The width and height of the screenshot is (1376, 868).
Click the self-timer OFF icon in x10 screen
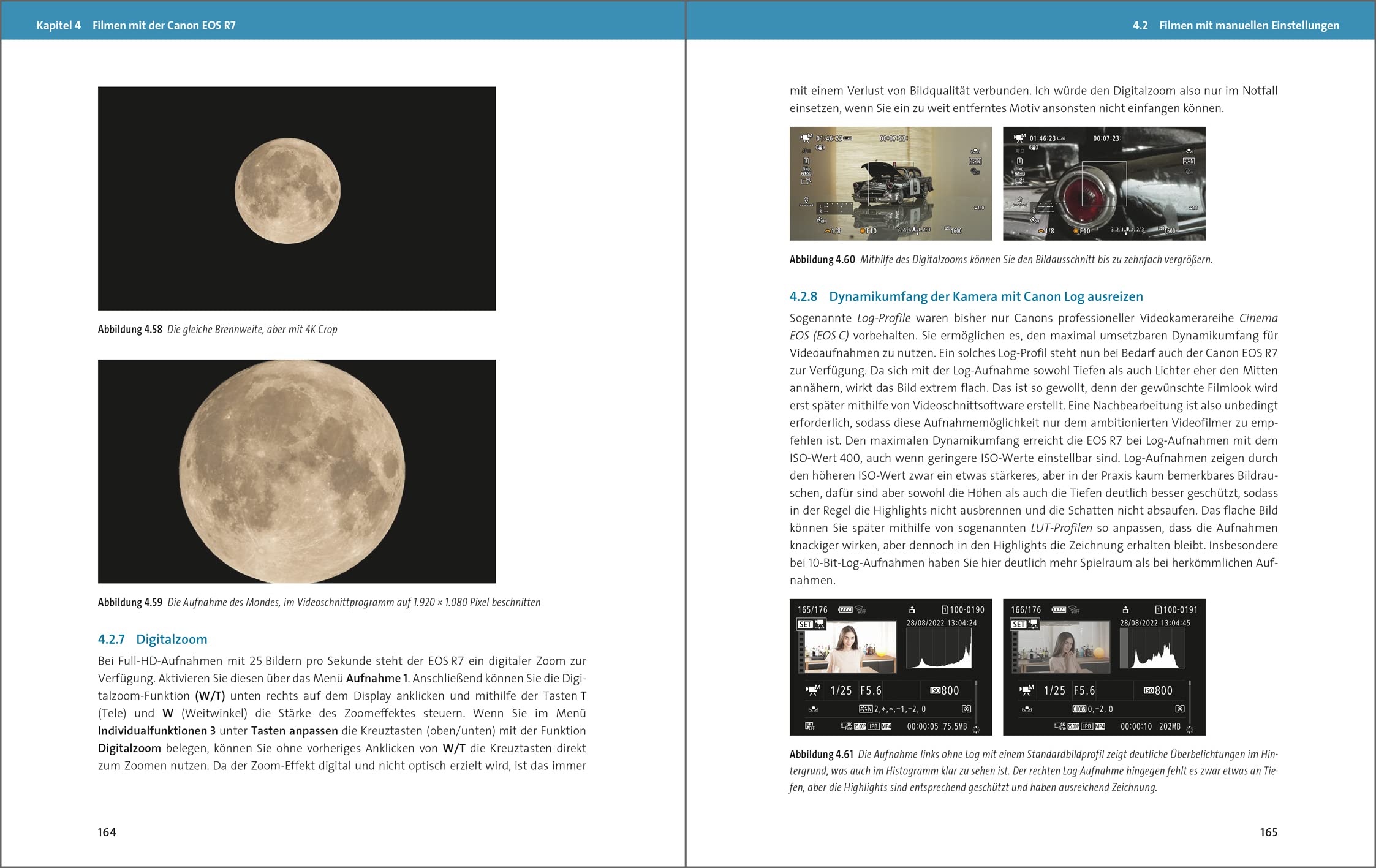(1035, 220)
